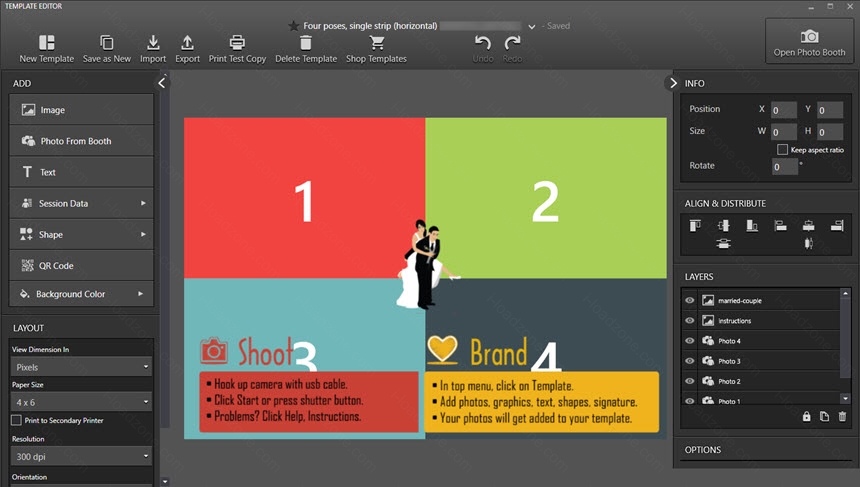Image resolution: width=860 pixels, height=487 pixels.
Task: Lock the selected layer
Action: pyautogui.click(x=806, y=417)
